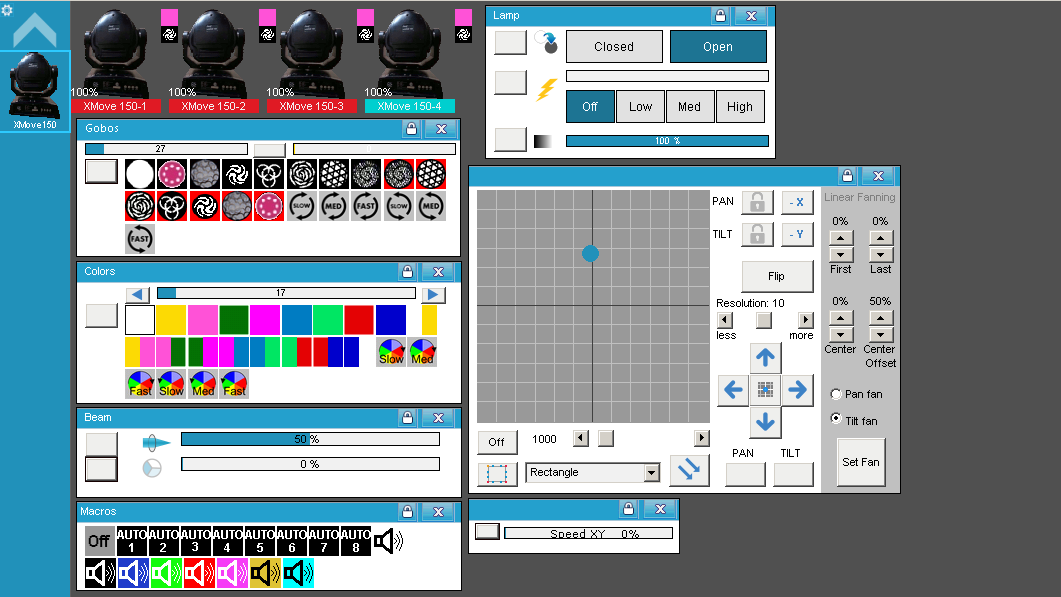The height and width of the screenshot is (597, 1061).
Task: Adjust the lamp dimmer 100 % slider
Action: pos(667,141)
